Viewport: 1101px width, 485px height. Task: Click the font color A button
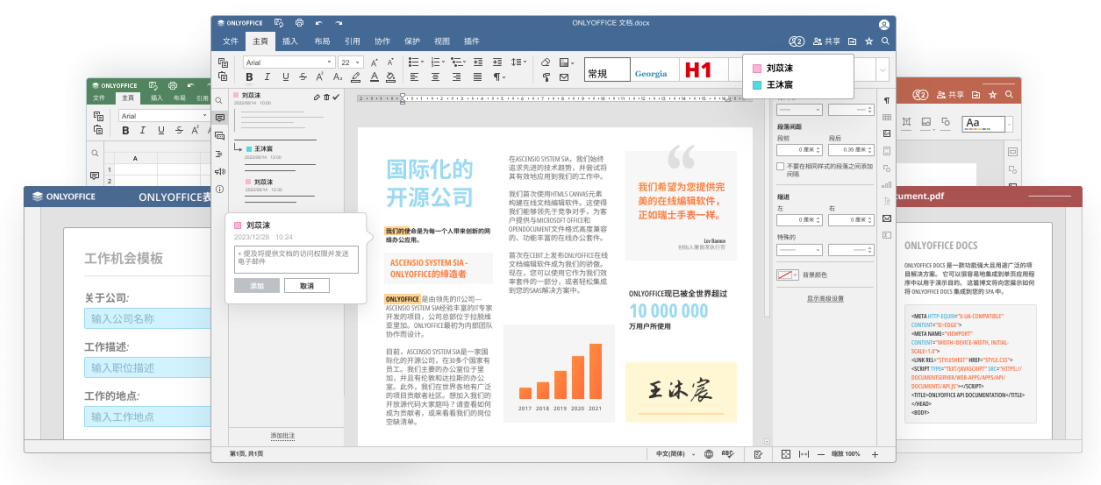click(374, 77)
